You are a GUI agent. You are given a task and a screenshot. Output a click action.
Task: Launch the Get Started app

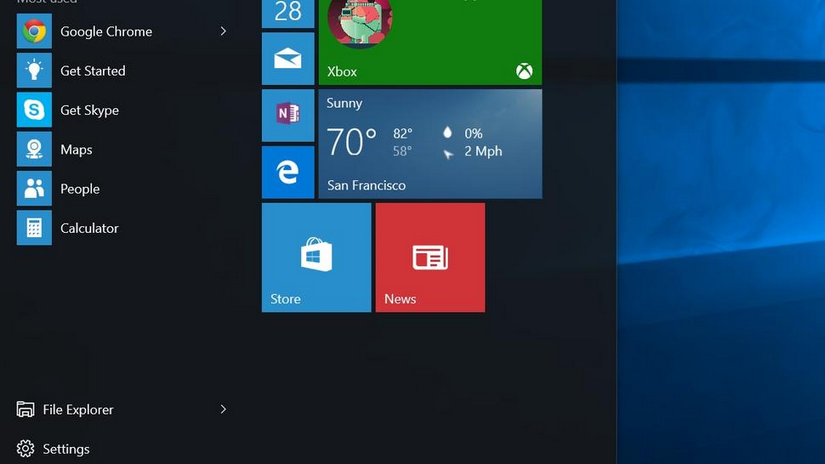click(x=92, y=71)
